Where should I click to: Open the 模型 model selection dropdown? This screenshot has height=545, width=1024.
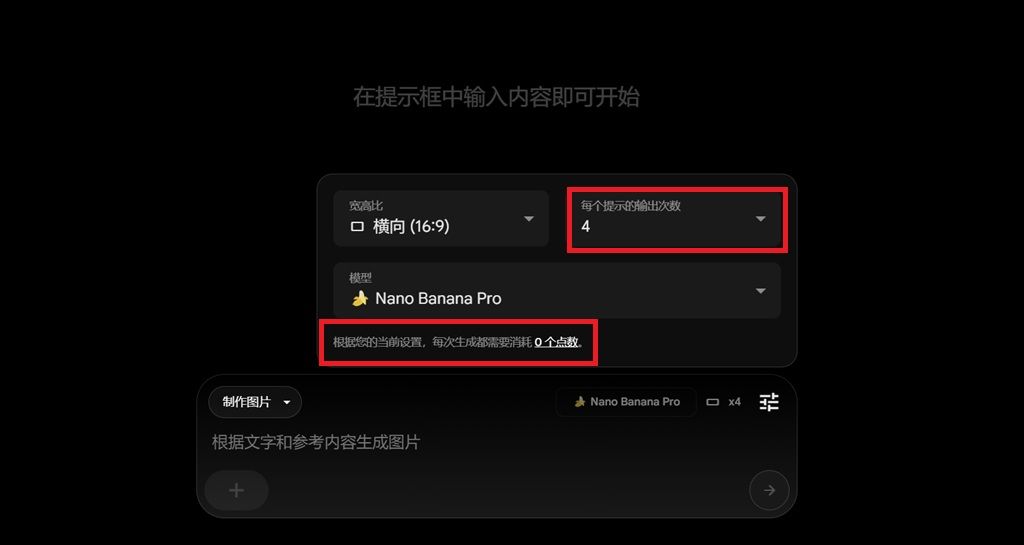point(557,290)
